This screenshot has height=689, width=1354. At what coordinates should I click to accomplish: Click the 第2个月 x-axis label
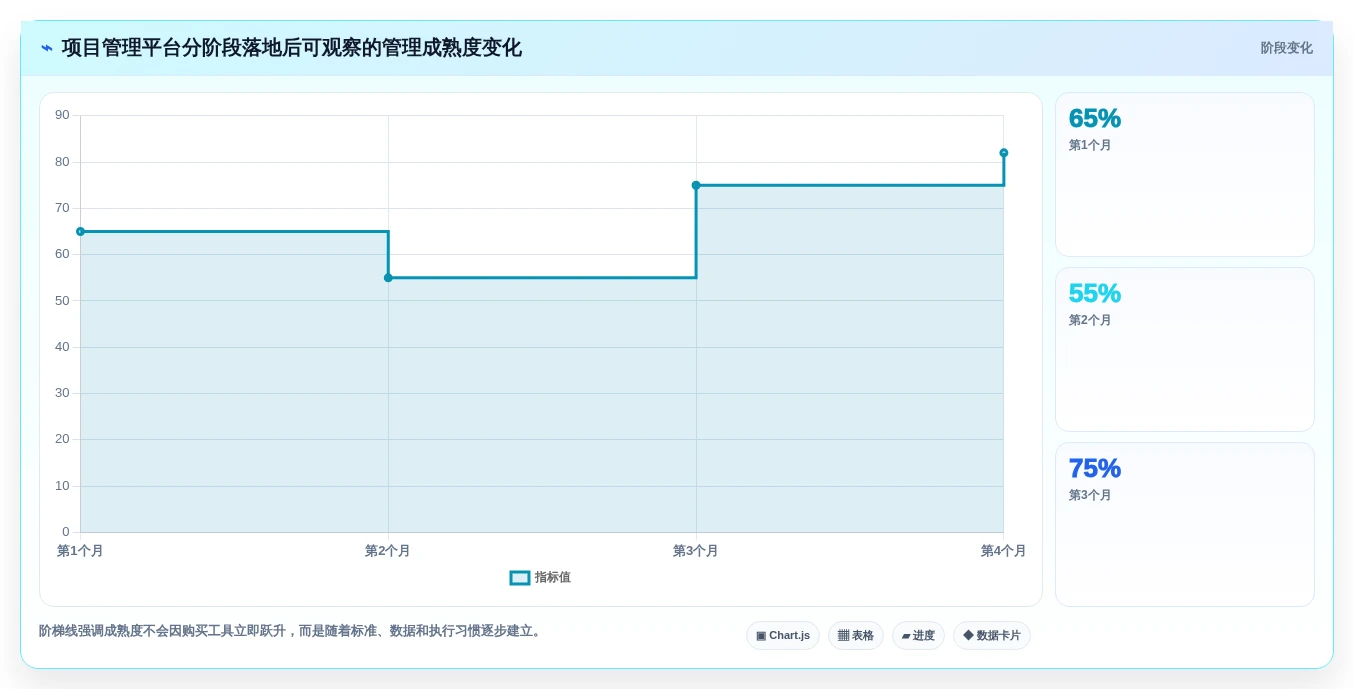click(388, 551)
